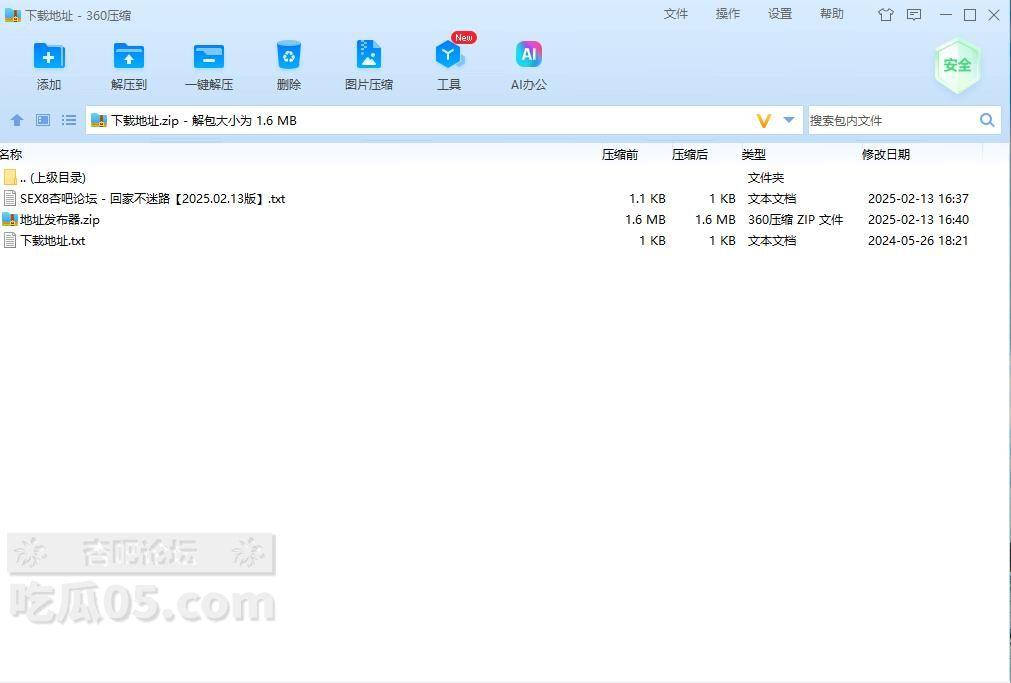Click the 删除 (Delete) recycle icon
Viewport: 1011px width, 683px height.
tap(288, 56)
